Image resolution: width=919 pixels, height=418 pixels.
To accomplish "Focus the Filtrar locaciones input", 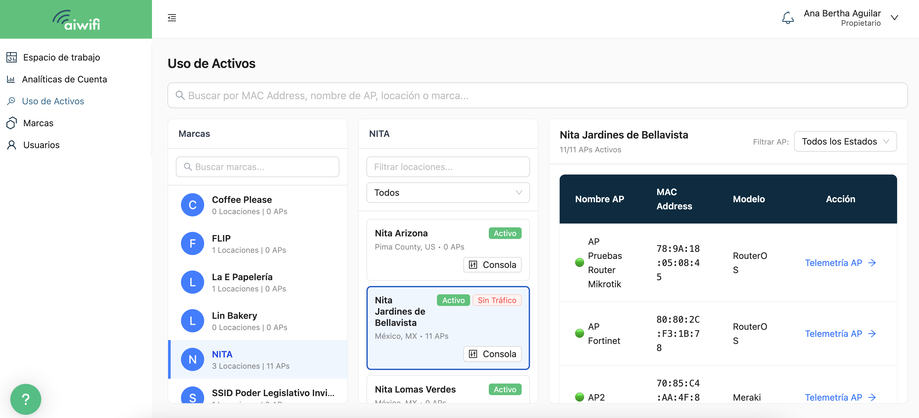I will point(448,167).
